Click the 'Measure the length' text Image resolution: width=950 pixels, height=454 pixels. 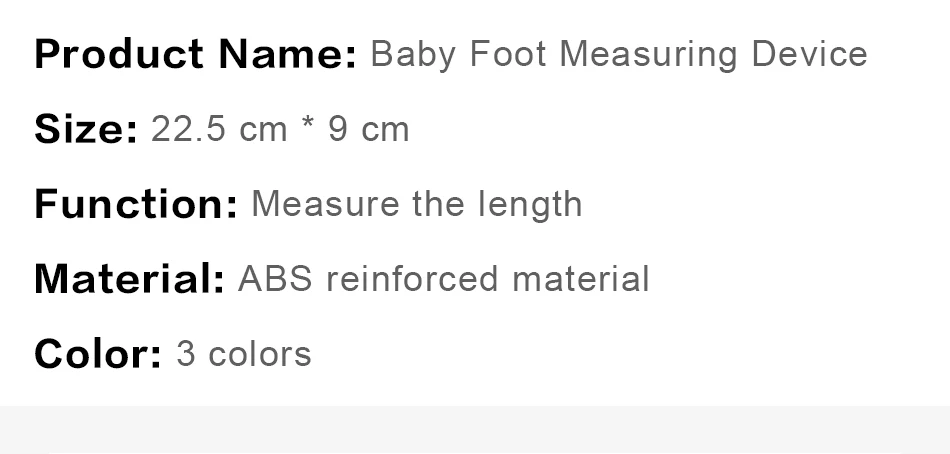point(416,204)
